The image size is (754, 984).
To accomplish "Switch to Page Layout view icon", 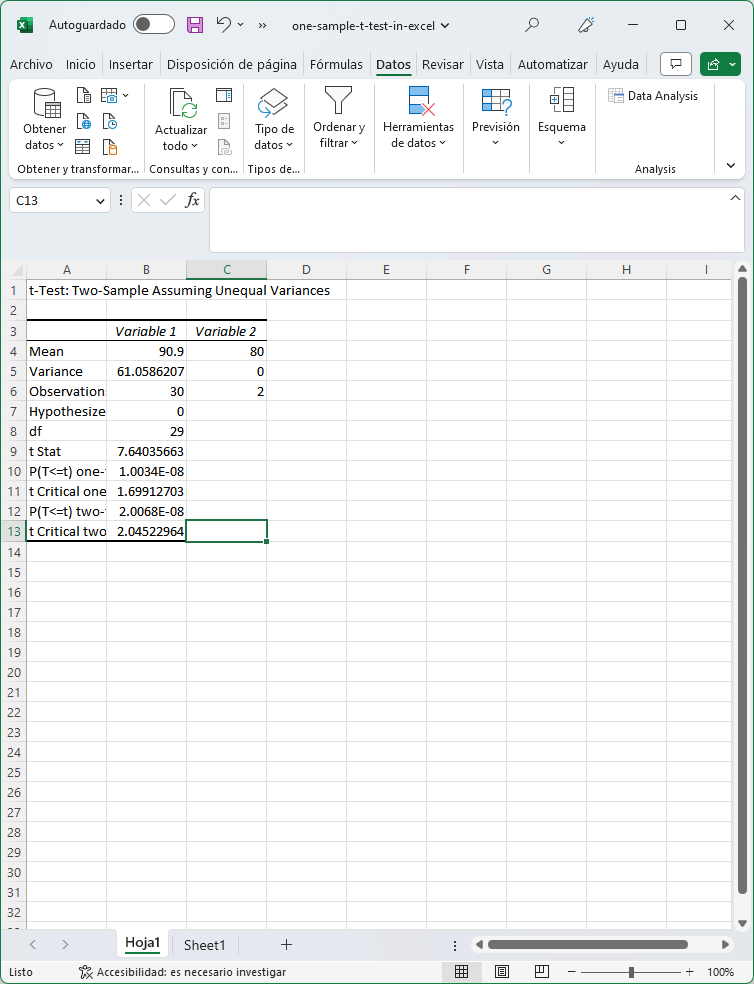I will [502, 972].
